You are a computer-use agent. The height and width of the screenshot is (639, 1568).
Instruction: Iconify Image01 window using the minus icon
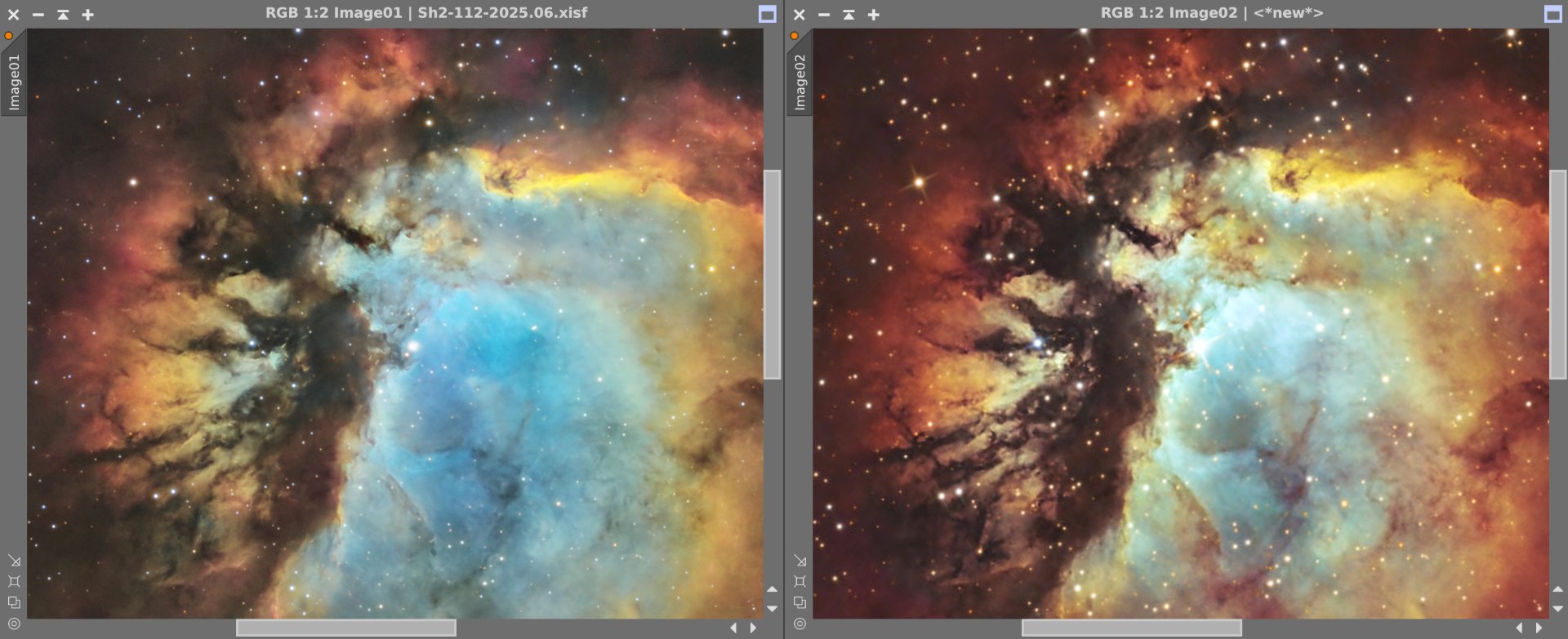coord(38,15)
